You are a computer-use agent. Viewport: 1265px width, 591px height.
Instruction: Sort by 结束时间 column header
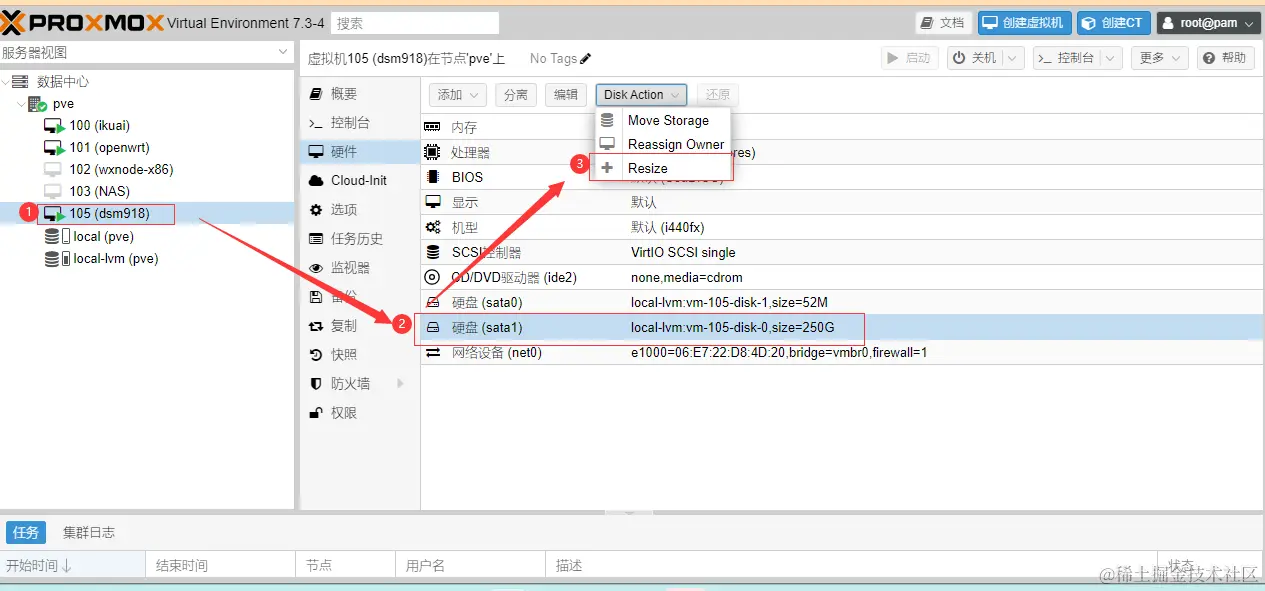coord(221,565)
